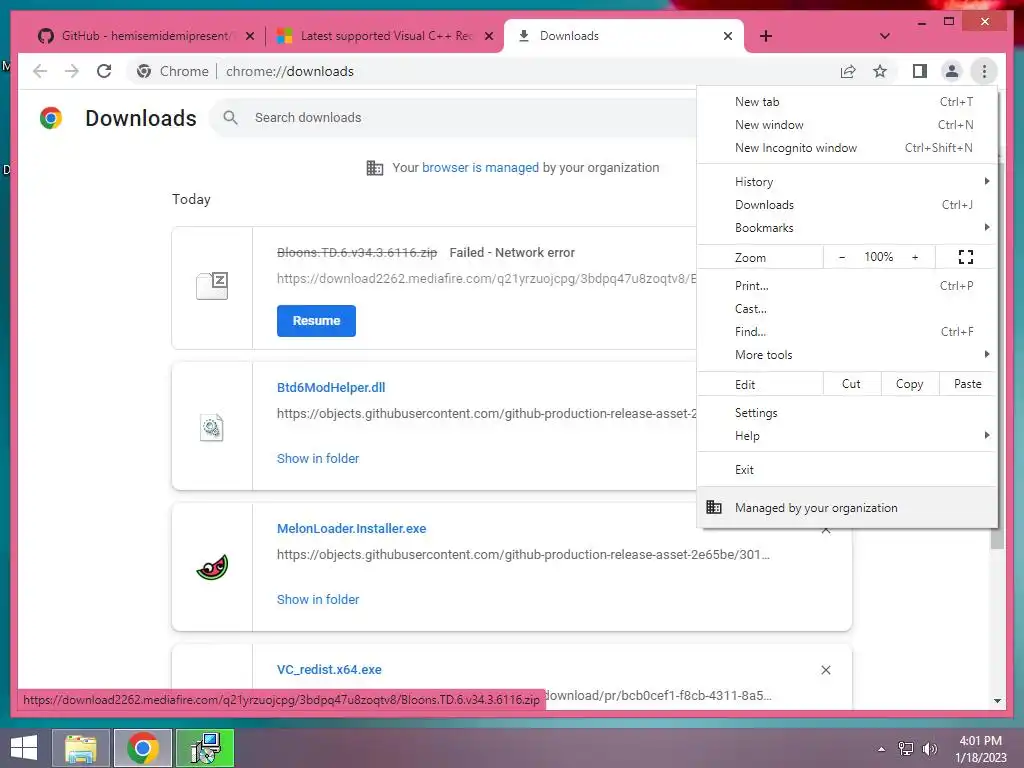Screen dimensions: 1024x768
Task: Click the Bloons zip file icon
Action: click(x=212, y=286)
